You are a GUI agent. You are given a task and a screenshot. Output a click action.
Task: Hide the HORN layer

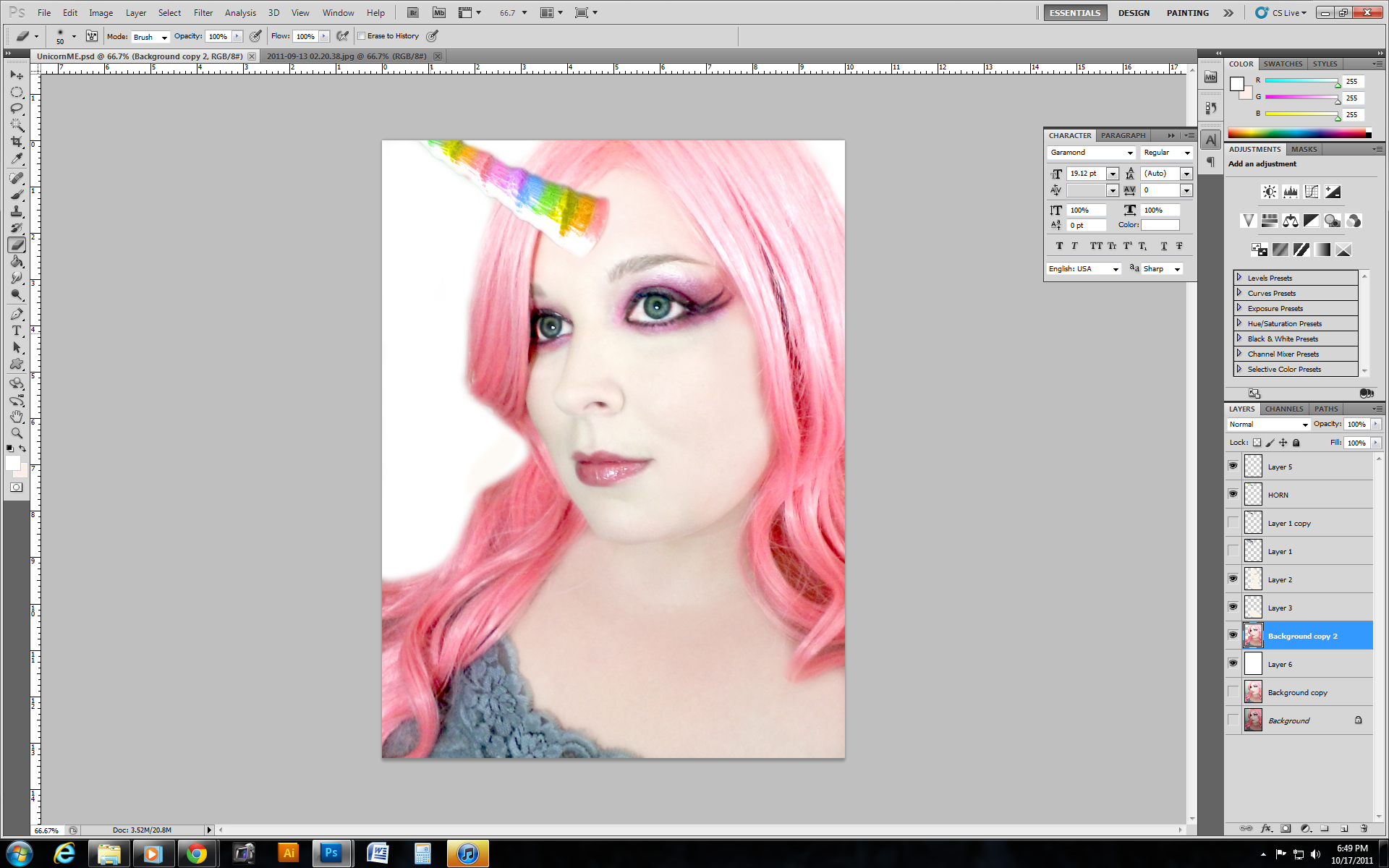(1233, 494)
